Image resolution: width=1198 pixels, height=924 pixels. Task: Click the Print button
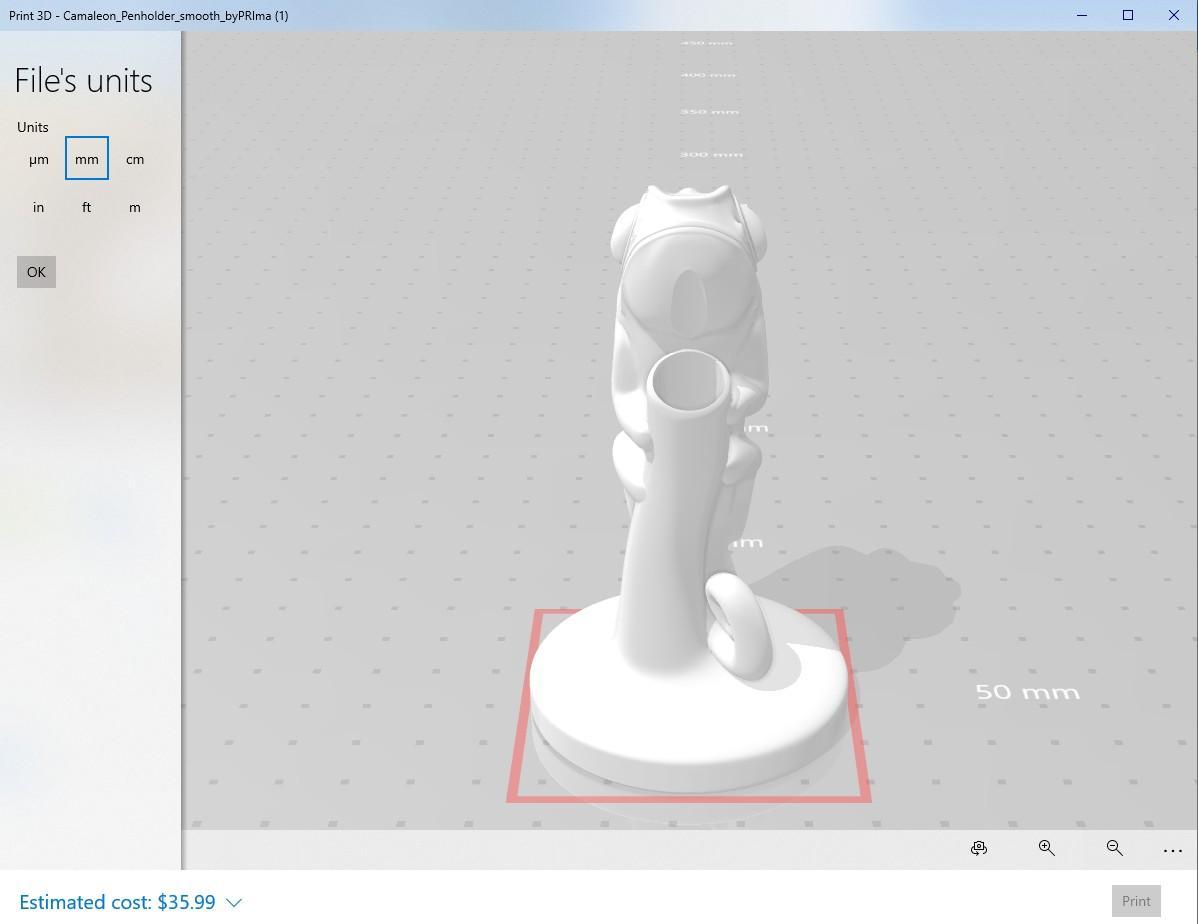(x=1136, y=901)
